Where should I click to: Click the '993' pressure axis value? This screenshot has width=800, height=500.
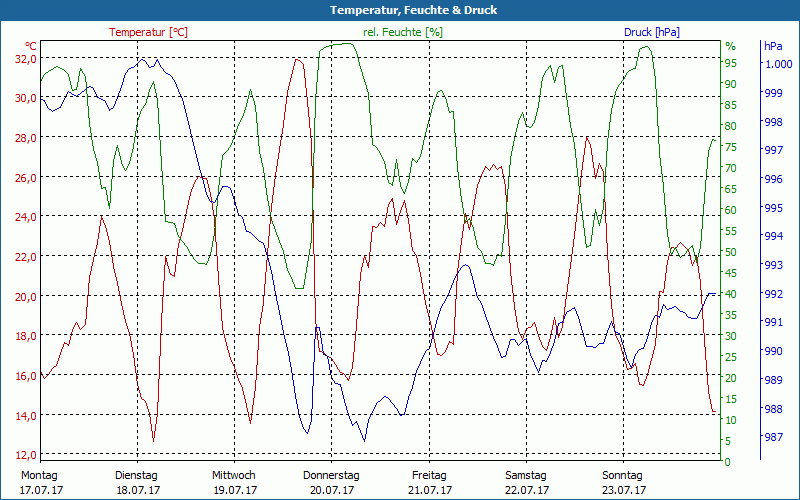[x=773, y=265]
